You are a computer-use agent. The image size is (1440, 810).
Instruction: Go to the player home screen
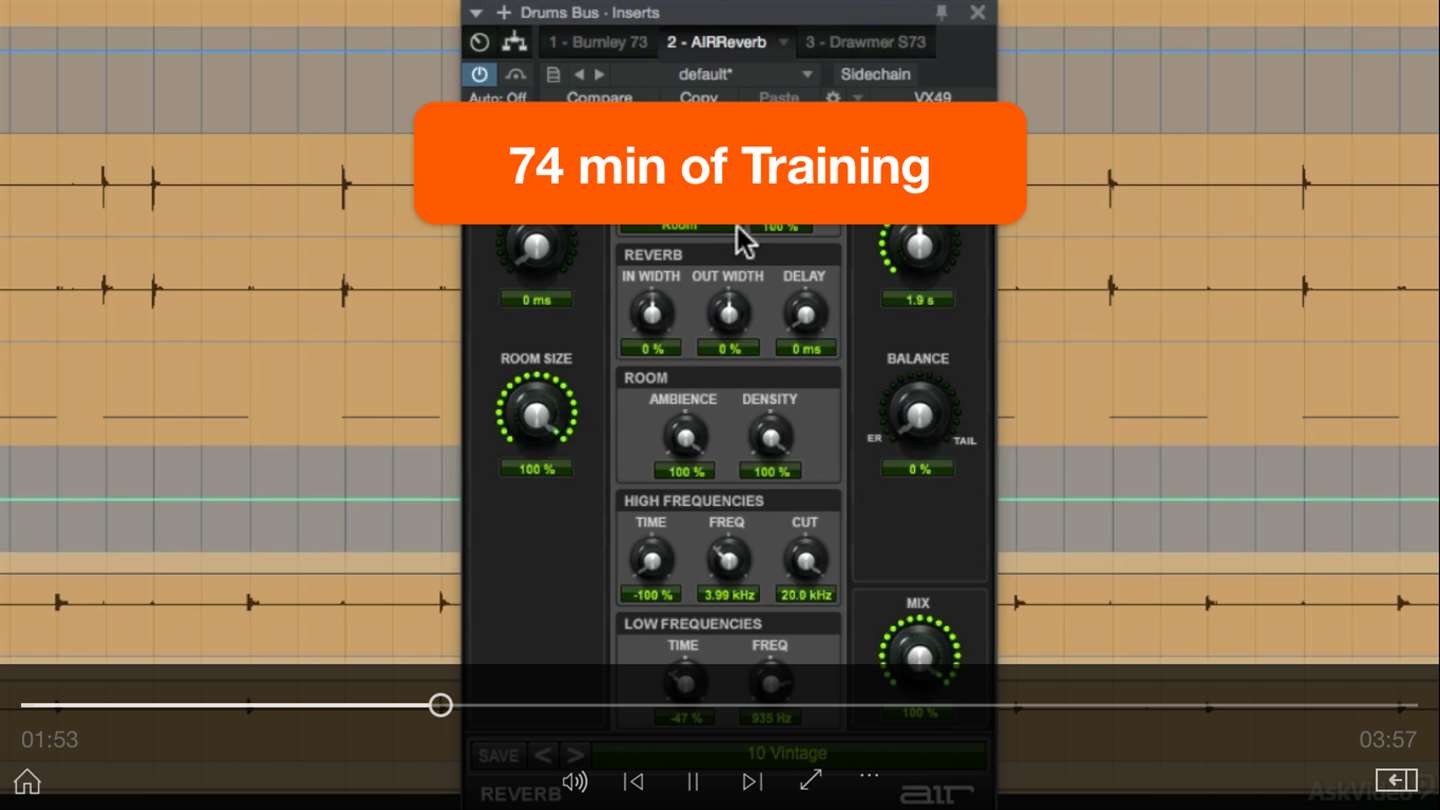click(27, 781)
